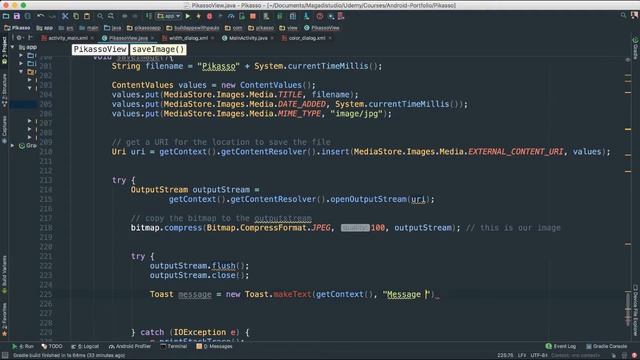Image resolution: width=640 pixels, height=360 pixels.
Task: Open the Structure tool window tab
Action: [x=4, y=90]
